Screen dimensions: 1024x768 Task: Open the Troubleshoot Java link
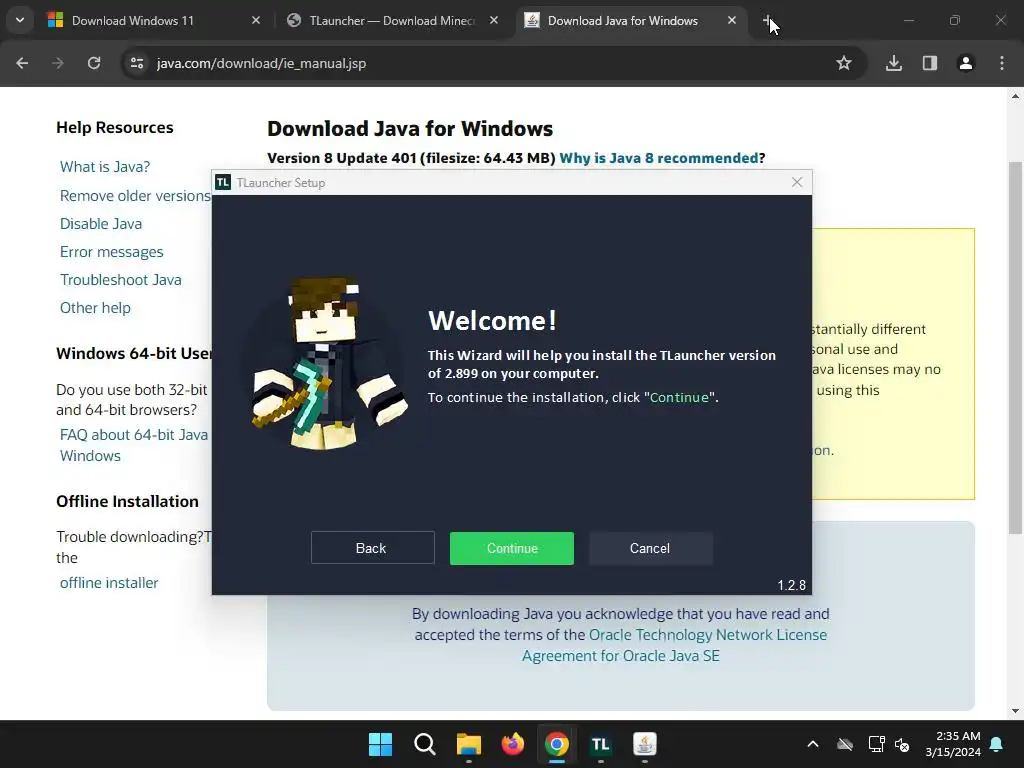(x=121, y=280)
